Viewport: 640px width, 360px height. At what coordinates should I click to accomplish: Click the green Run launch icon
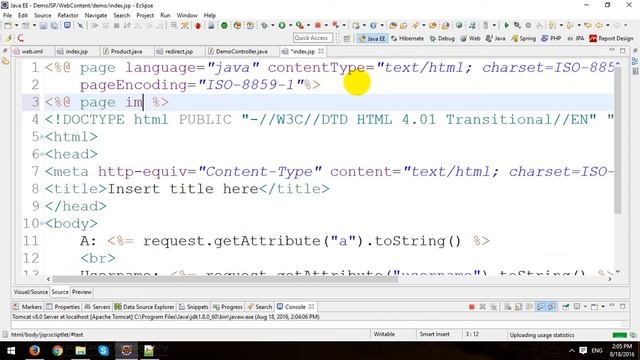click(x=282, y=25)
